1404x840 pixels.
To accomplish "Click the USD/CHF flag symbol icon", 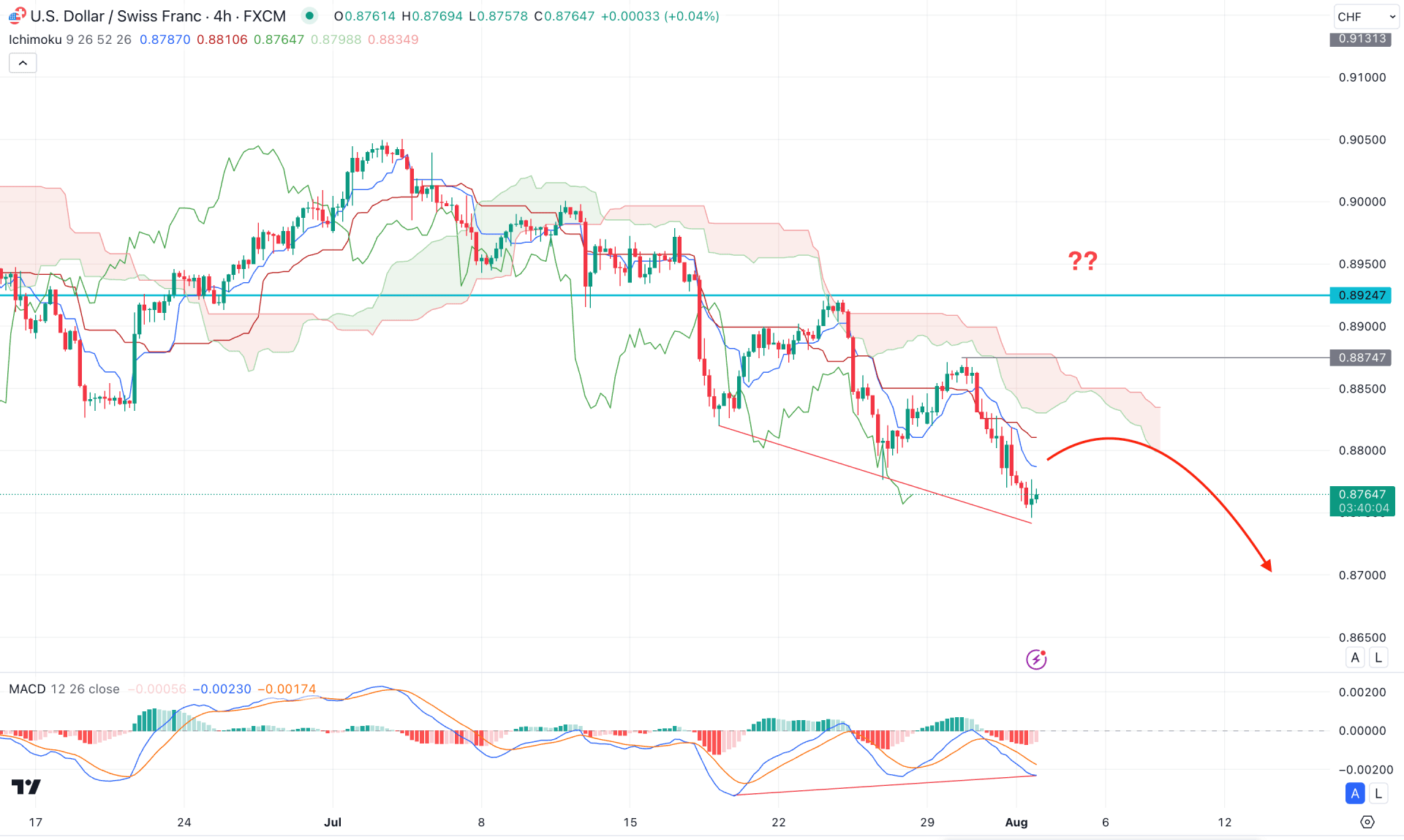I will (x=17, y=16).
